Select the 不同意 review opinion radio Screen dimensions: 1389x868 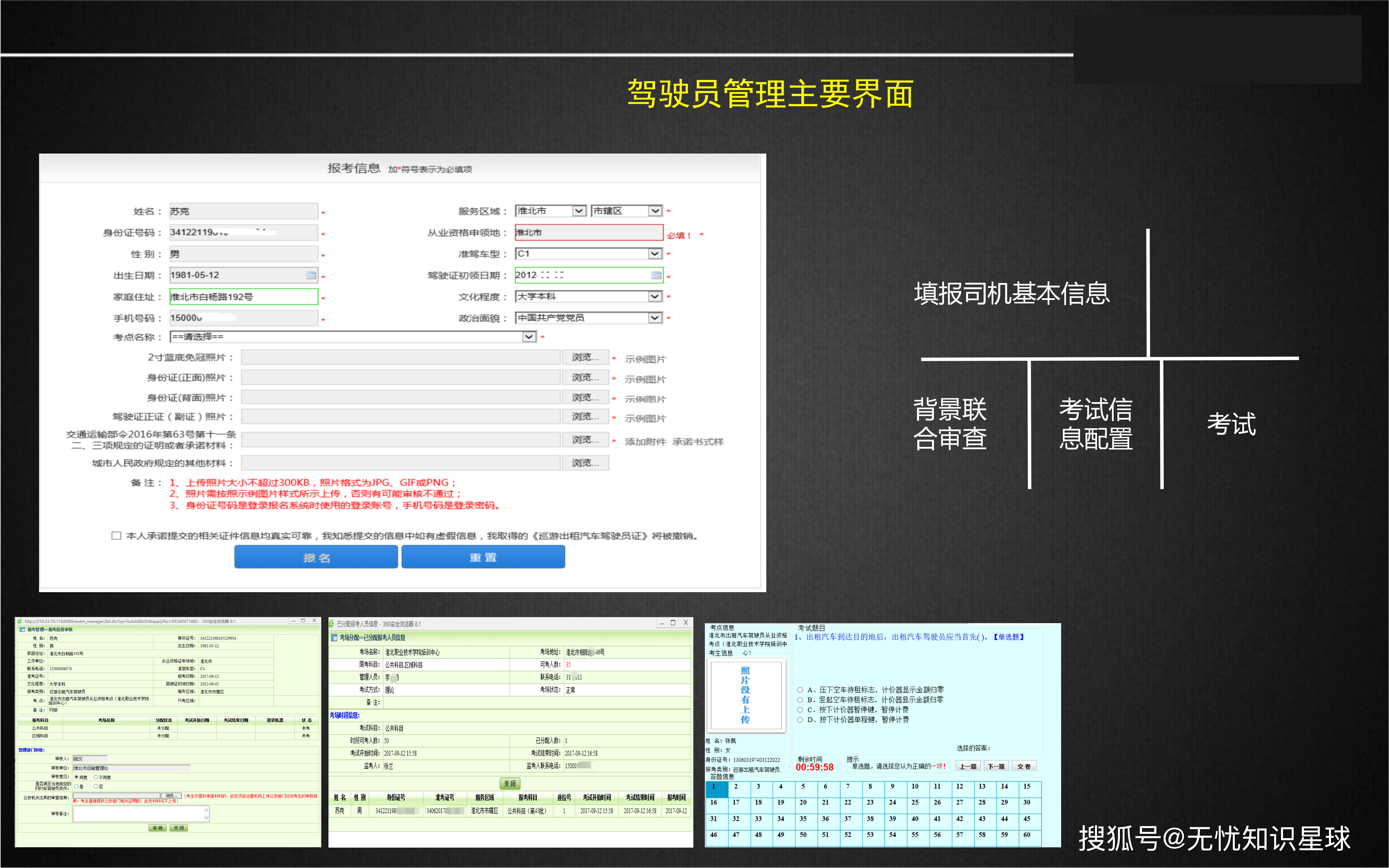[96, 777]
